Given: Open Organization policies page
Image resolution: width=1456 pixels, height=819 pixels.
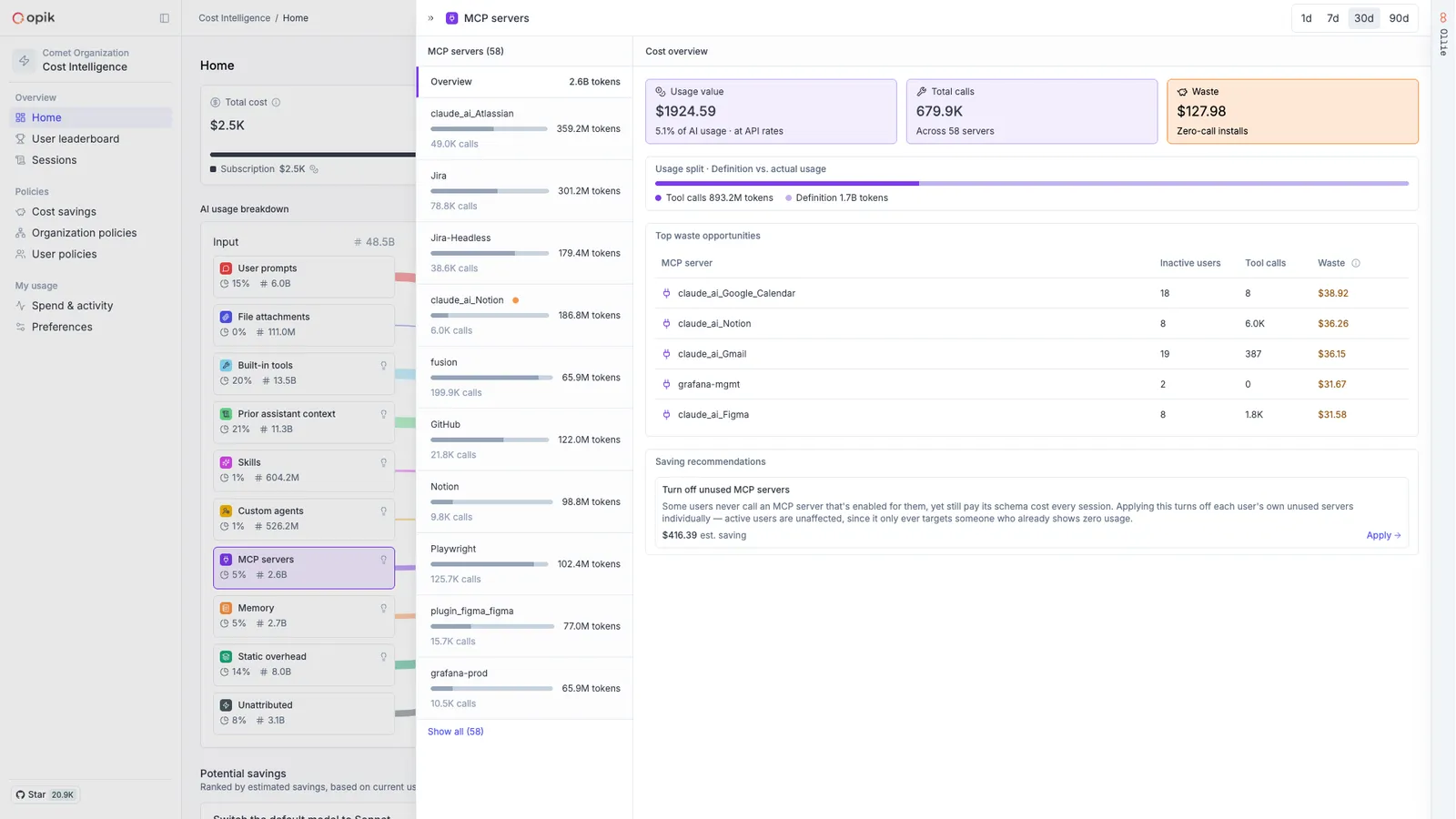Looking at the screenshot, I should click(91, 233).
